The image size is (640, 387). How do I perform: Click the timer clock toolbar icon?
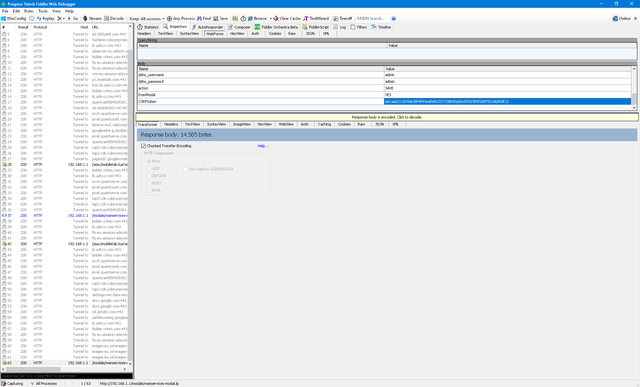243,18
